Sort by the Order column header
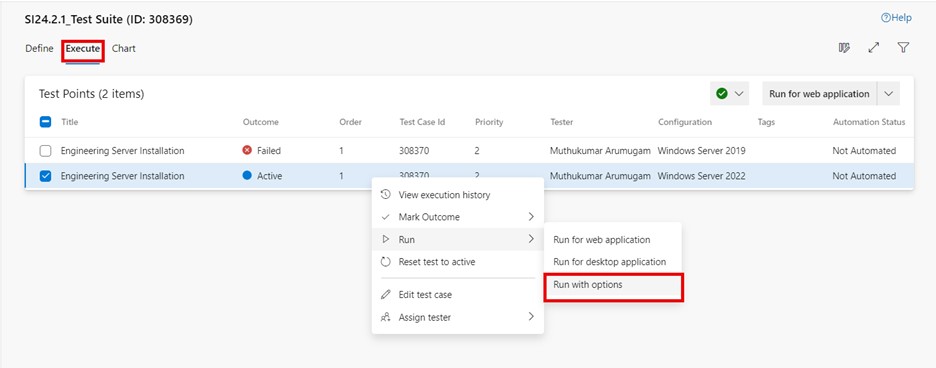 tap(350, 122)
